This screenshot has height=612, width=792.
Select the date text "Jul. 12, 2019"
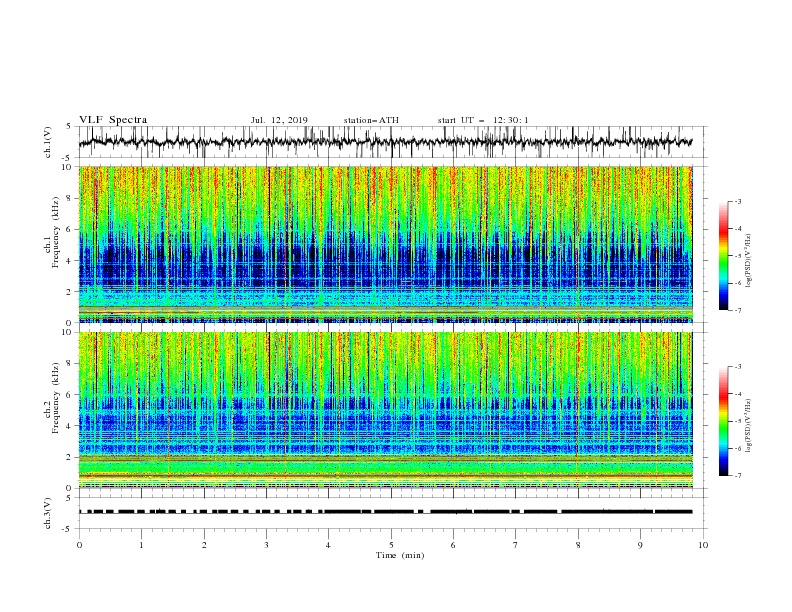coord(279,120)
